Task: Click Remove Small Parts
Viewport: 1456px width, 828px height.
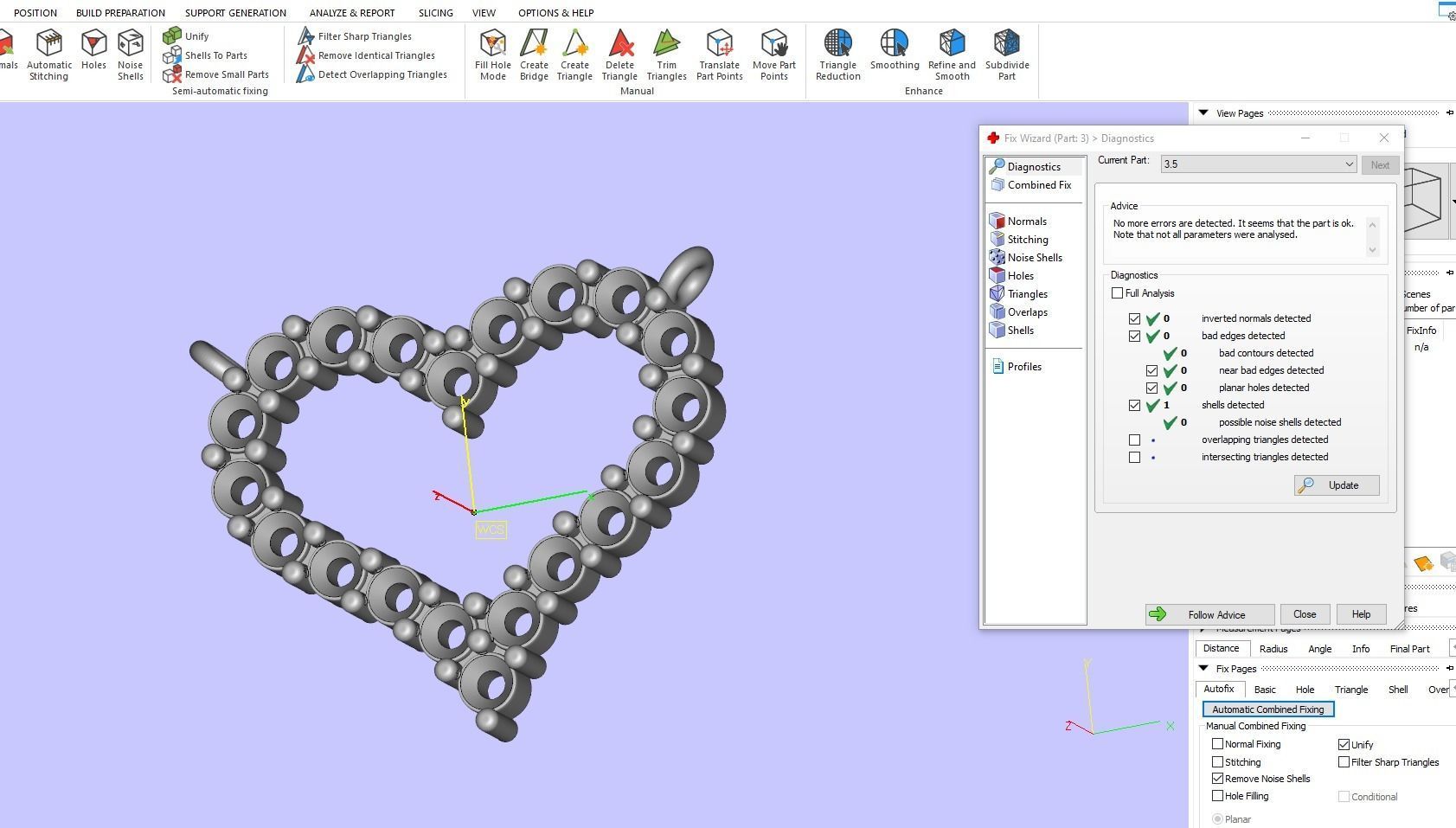Action: click(x=216, y=74)
